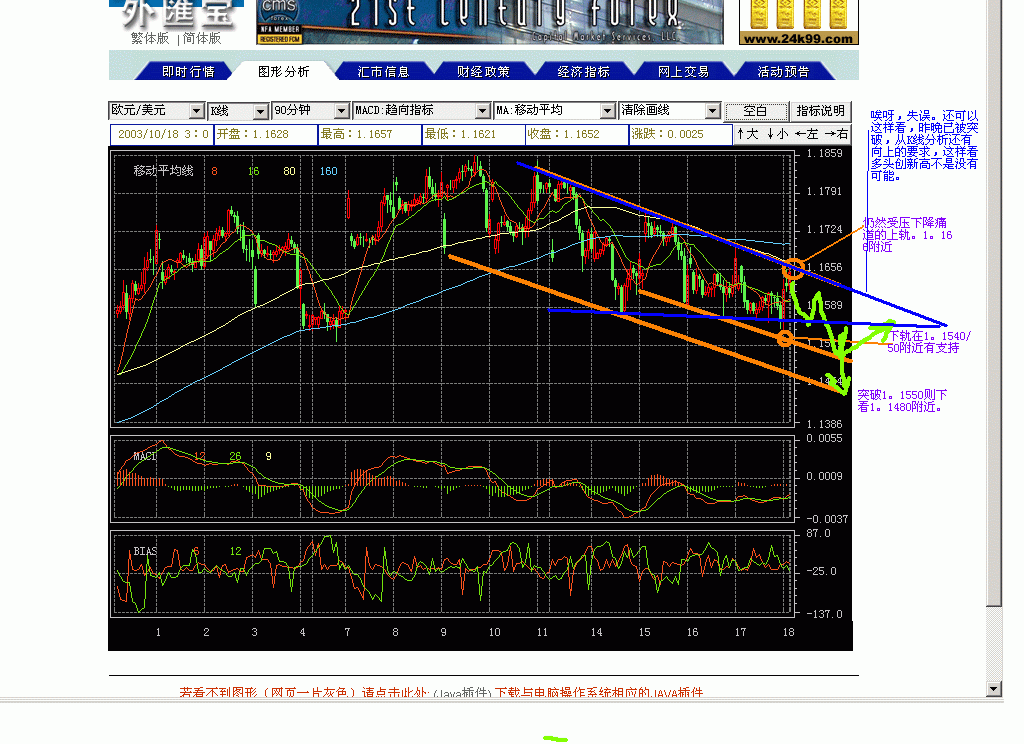
Task: Open the 网上交易 tab
Action: pyautogui.click(x=683, y=71)
